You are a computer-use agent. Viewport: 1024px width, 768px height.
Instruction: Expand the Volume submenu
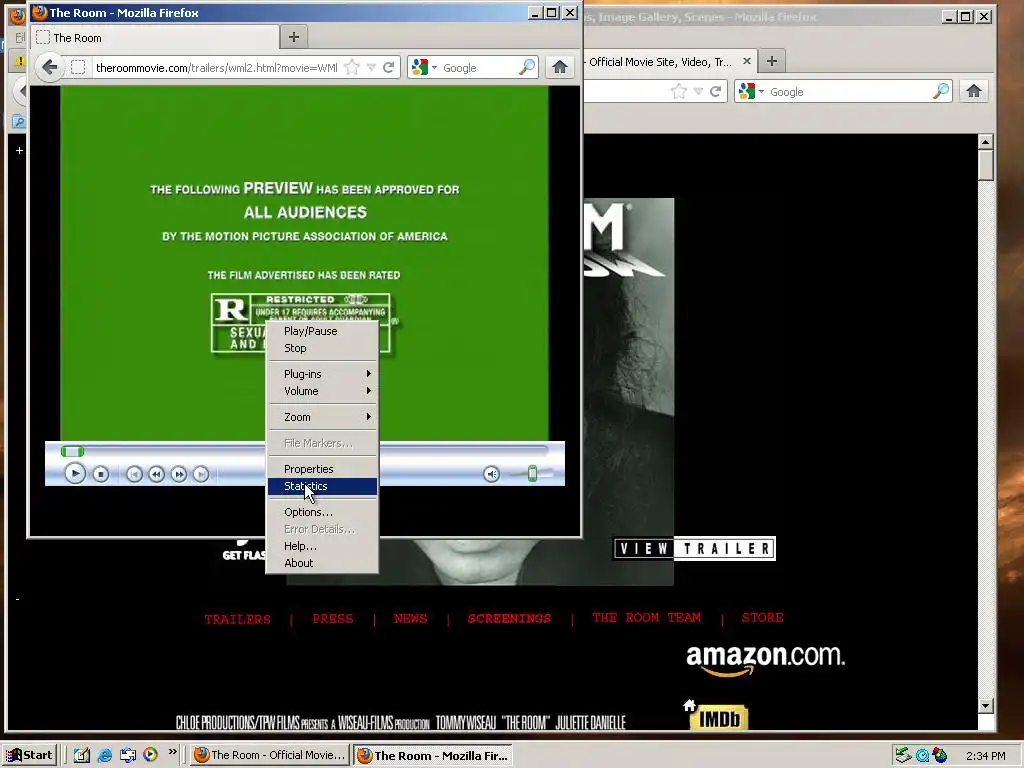[323, 391]
